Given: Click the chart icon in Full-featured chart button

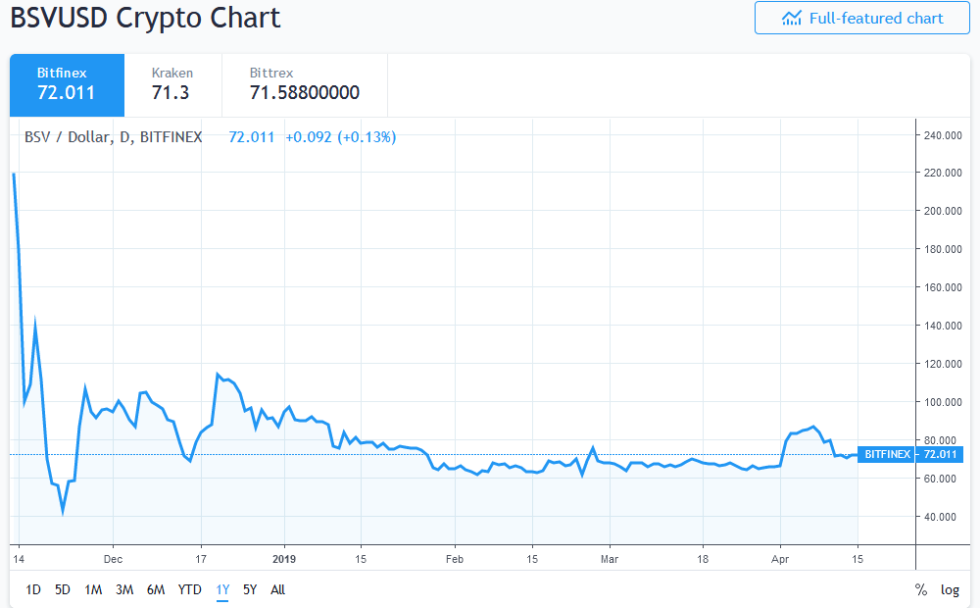Looking at the screenshot, I should click(794, 17).
